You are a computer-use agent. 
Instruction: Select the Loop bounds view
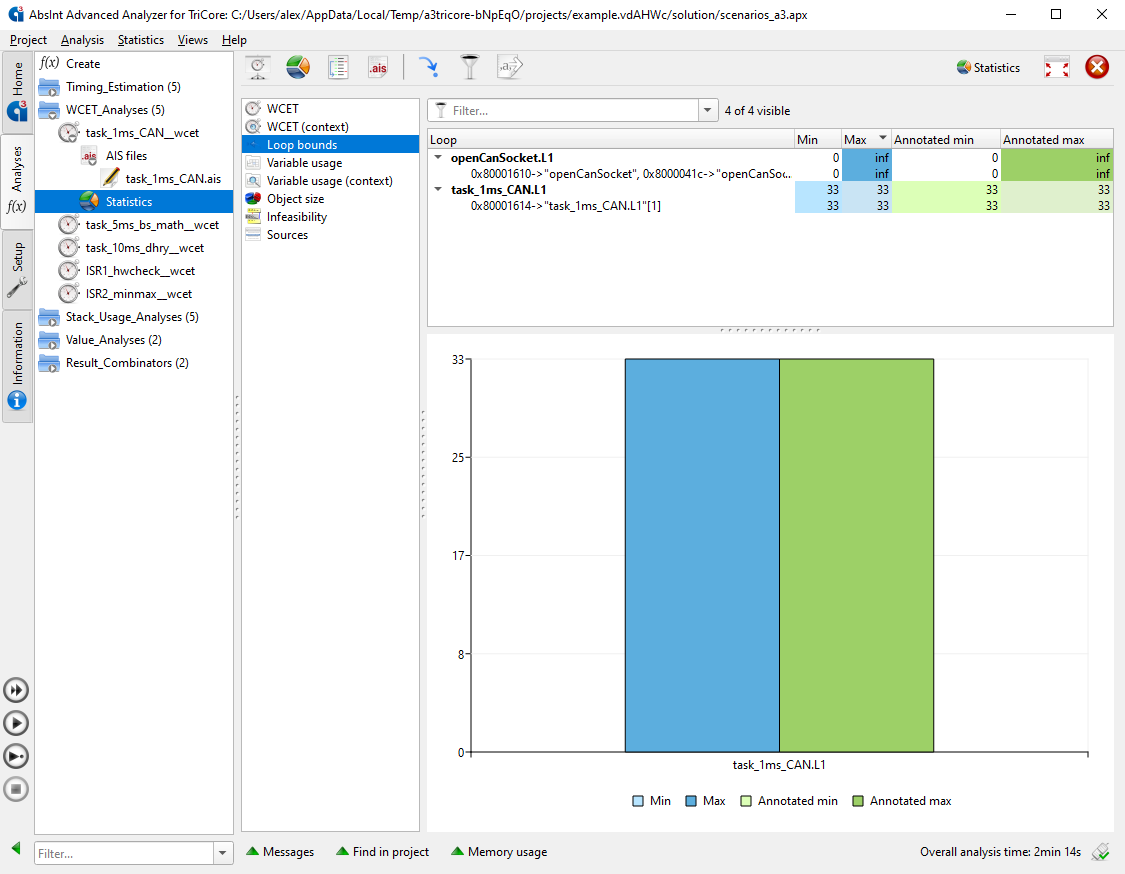(x=330, y=144)
